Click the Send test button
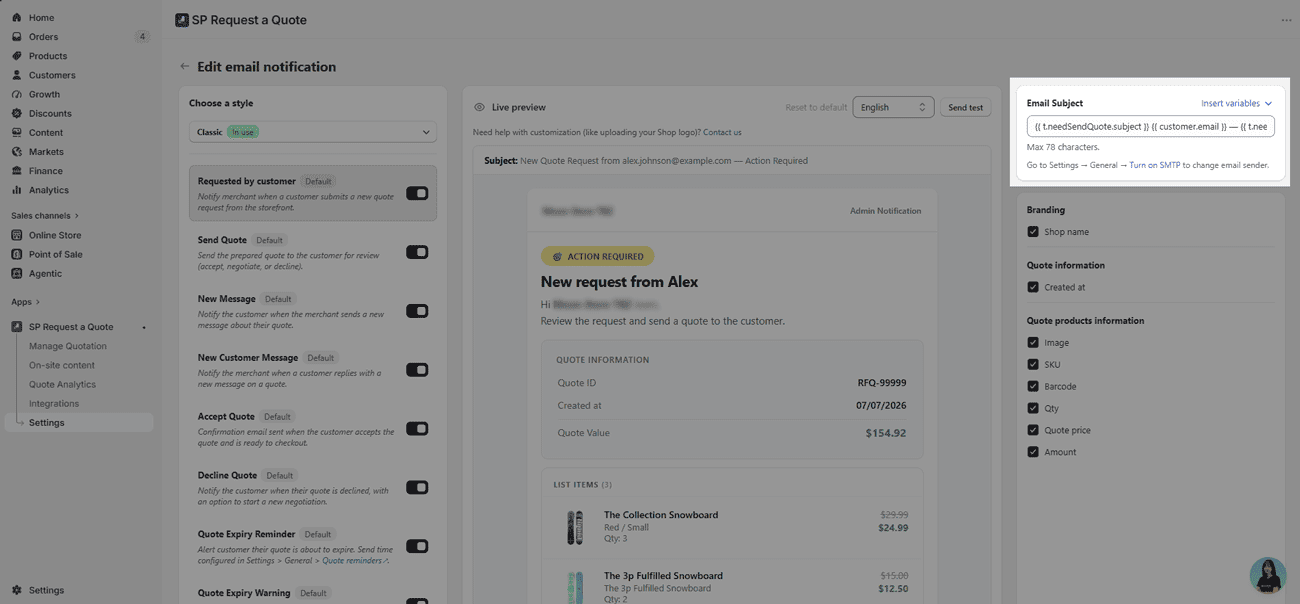This screenshot has height=604, width=1300. 965,107
